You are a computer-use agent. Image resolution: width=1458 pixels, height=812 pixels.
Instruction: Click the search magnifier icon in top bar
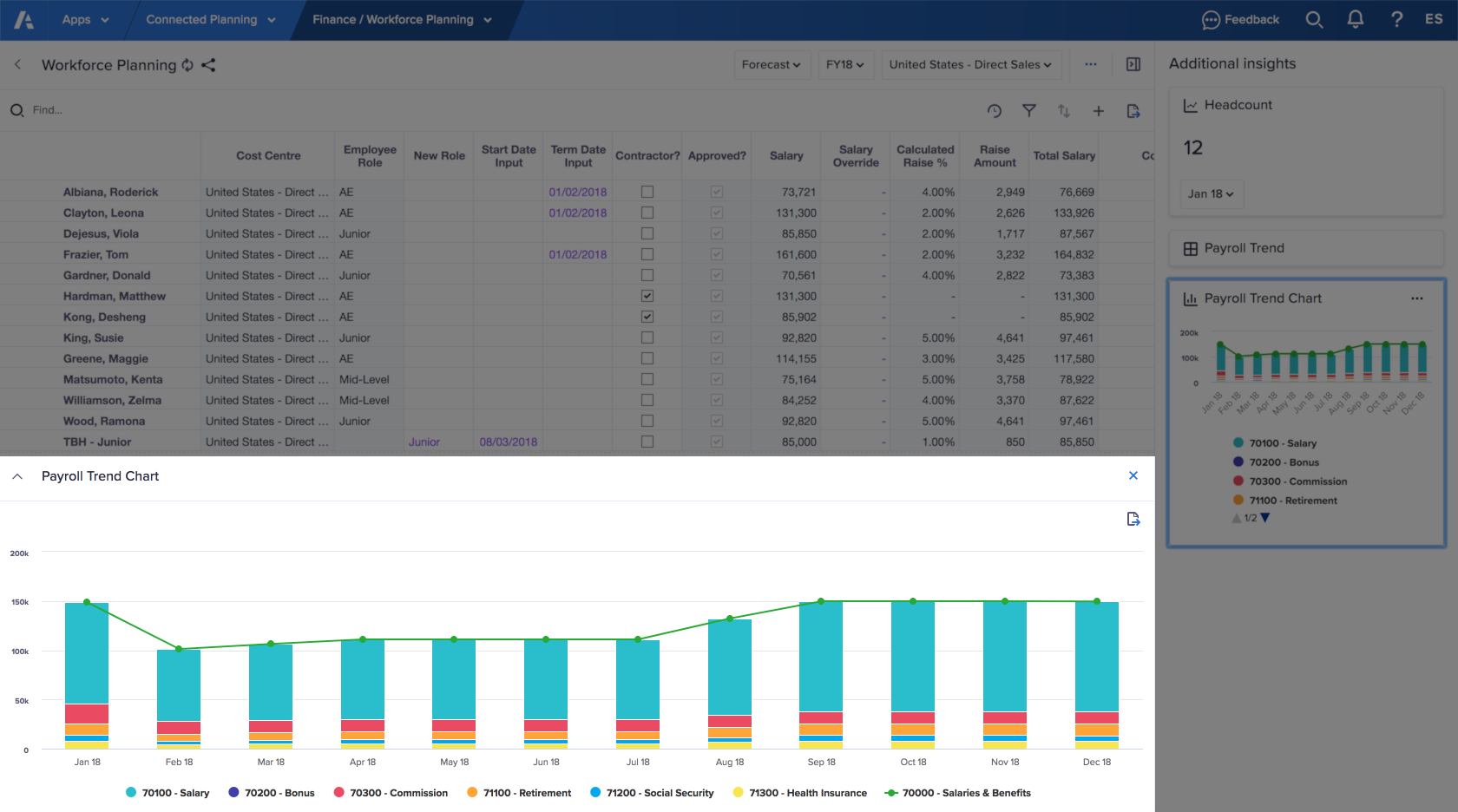pos(1314,20)
